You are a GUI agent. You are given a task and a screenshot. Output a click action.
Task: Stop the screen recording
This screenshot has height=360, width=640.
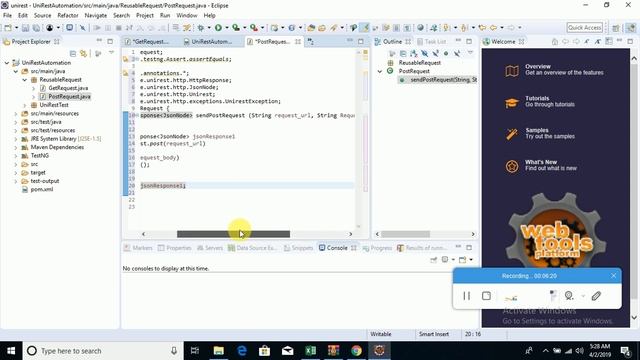point(486,296)
